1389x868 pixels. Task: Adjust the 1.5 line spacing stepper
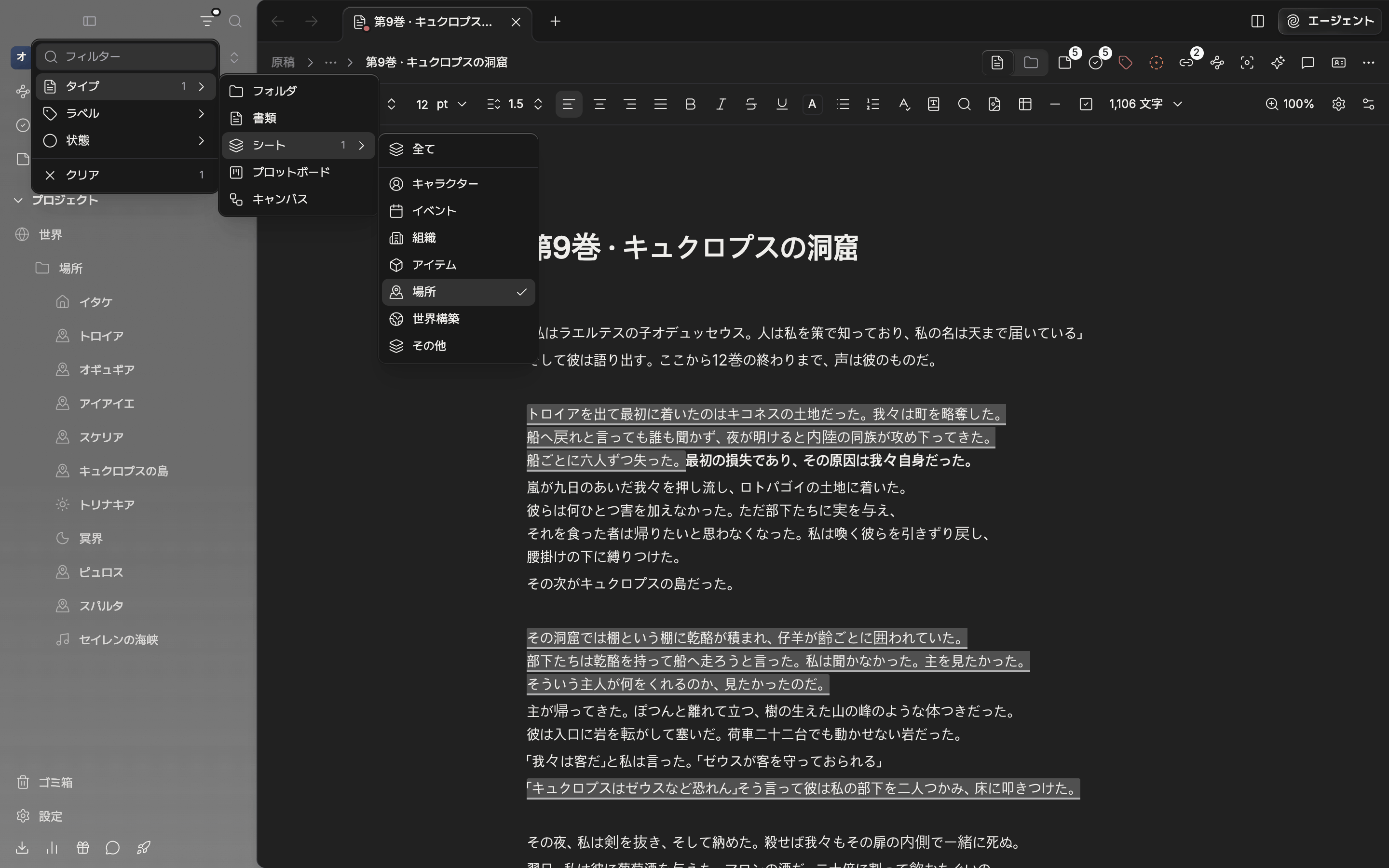point(538,104)
